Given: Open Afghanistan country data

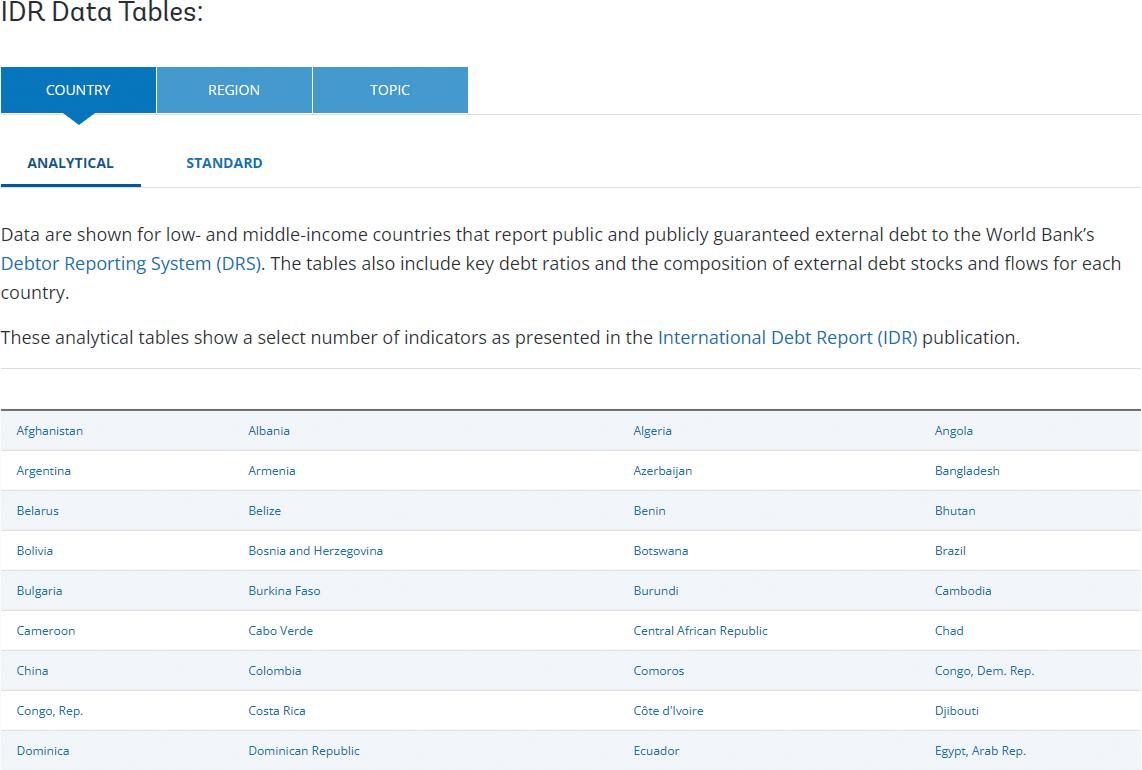Looking at the screenshot, I should pyautogui.click(x=50, y=431).
